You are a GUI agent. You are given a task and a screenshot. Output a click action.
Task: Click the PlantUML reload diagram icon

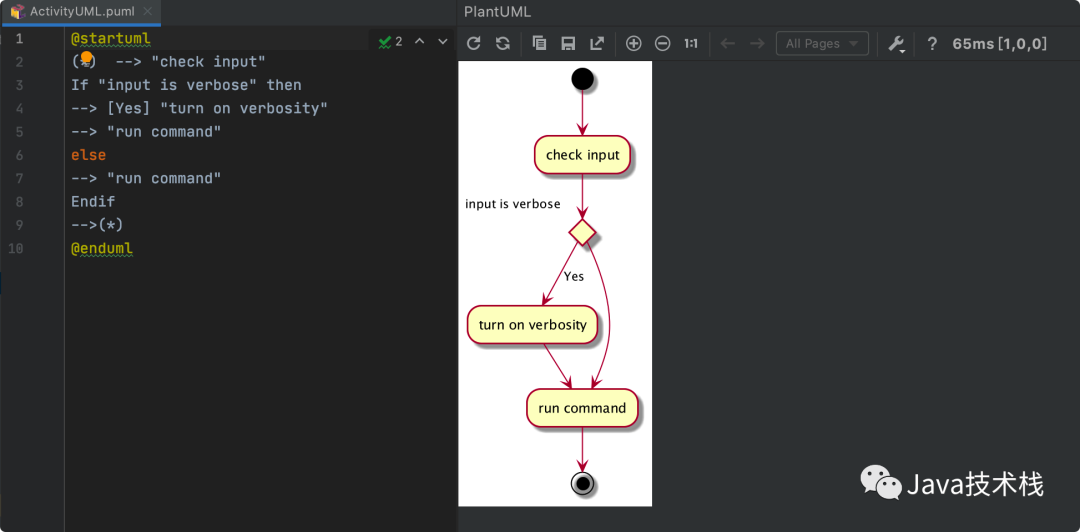[473, 43]
